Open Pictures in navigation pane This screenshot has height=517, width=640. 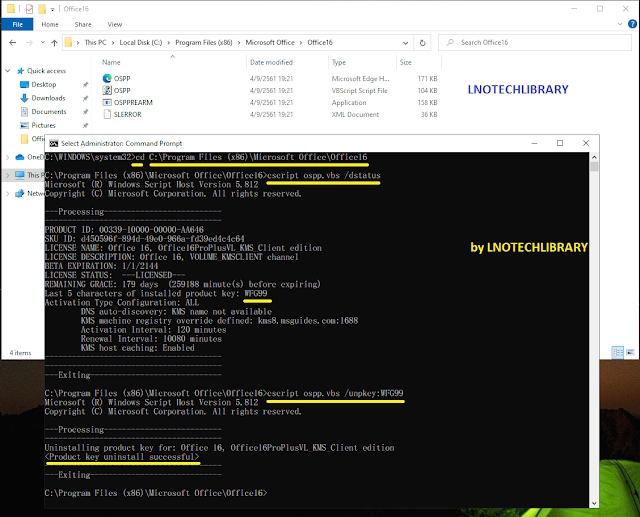(43, 125)
